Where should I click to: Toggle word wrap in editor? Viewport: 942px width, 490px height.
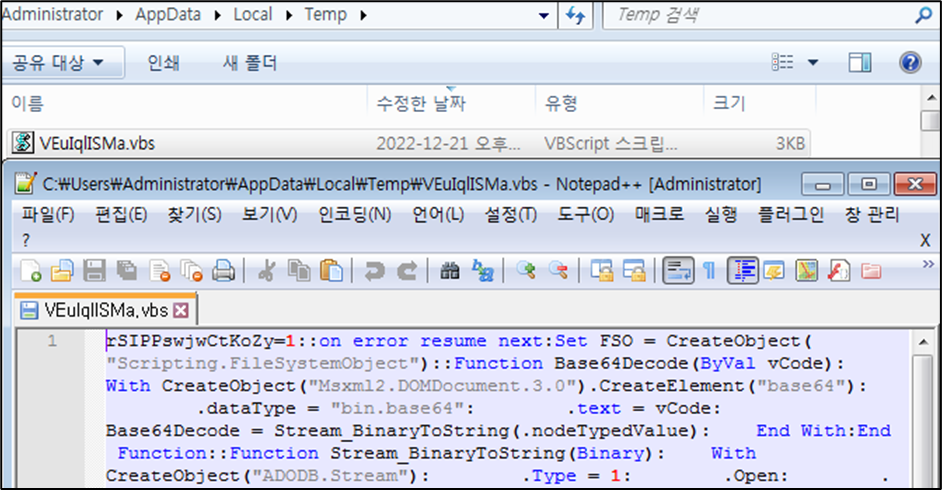678,271
